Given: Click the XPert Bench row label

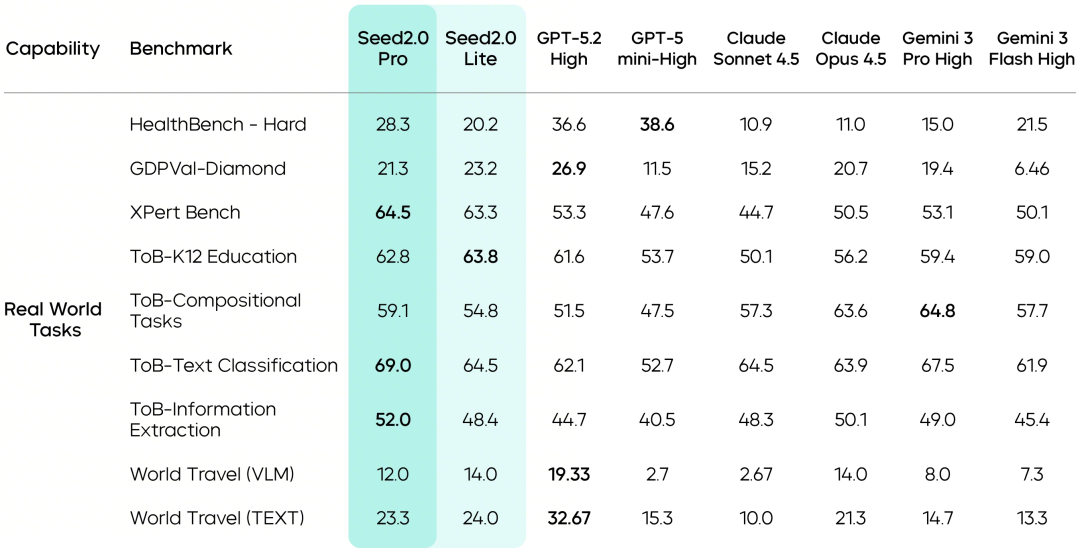Looking at the screenshot, I should click(x=185, y=212).
